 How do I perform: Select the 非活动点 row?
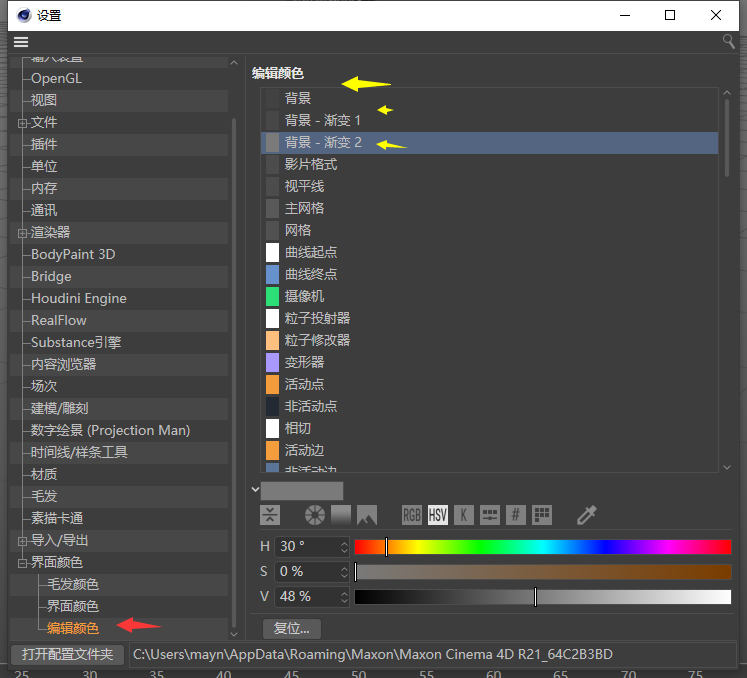click(x=489, y=406)
